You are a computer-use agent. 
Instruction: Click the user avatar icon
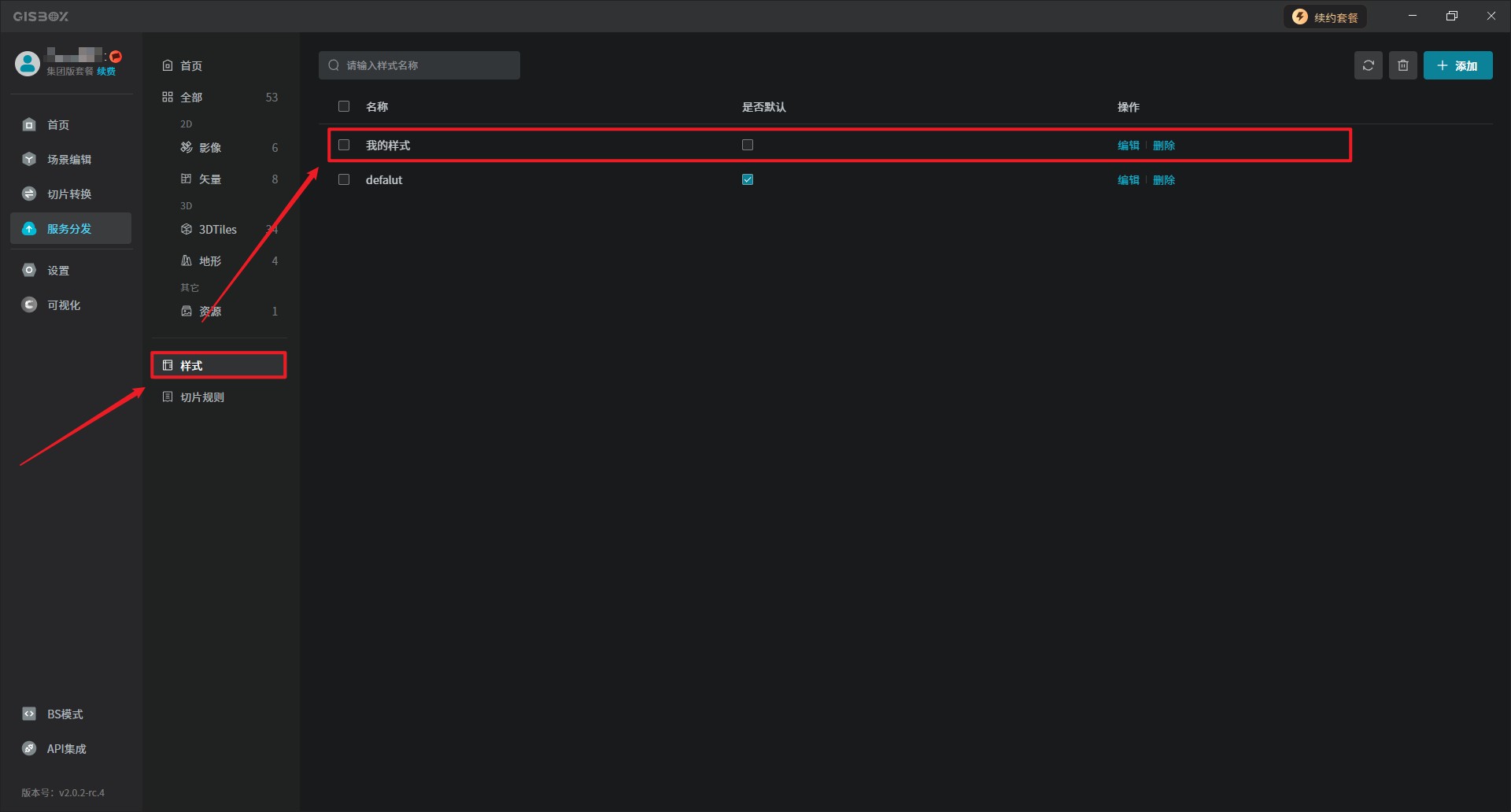coord(28,63)
